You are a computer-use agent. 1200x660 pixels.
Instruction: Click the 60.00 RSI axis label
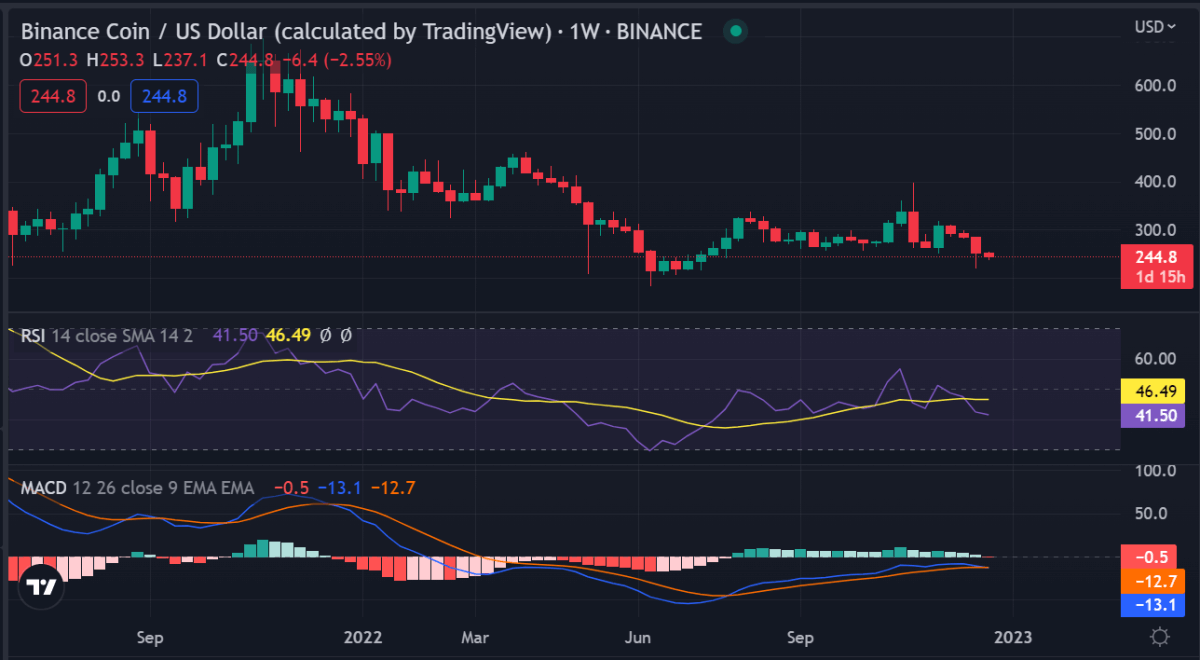coord(1155,358)
